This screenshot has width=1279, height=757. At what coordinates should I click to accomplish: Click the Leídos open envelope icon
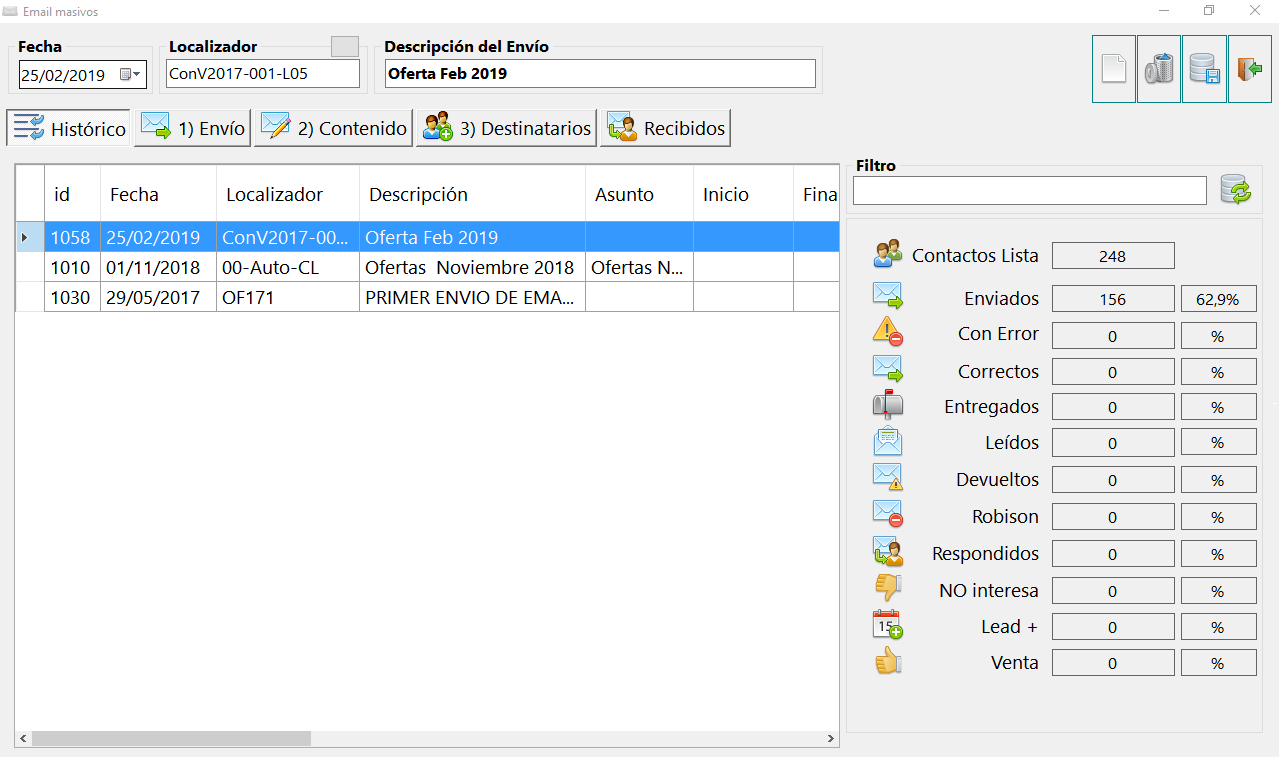point(888,441)
